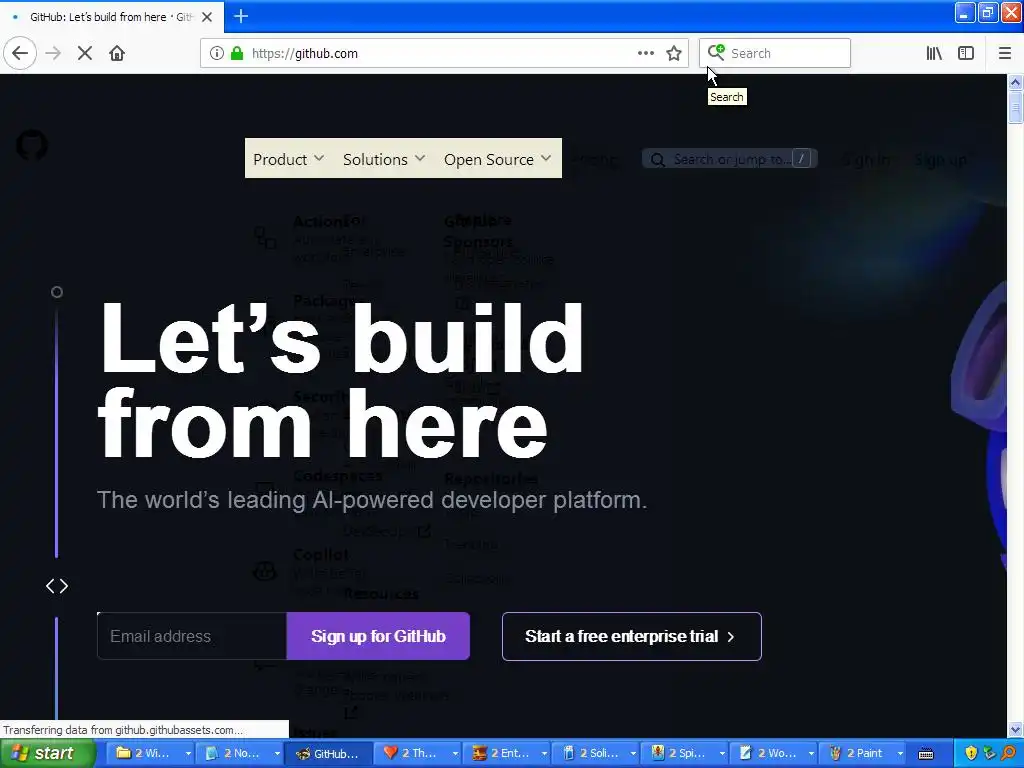This screenshot has height=768, width=1024.
Task: Click the Firefox Search input box
Action: (775, 53)
